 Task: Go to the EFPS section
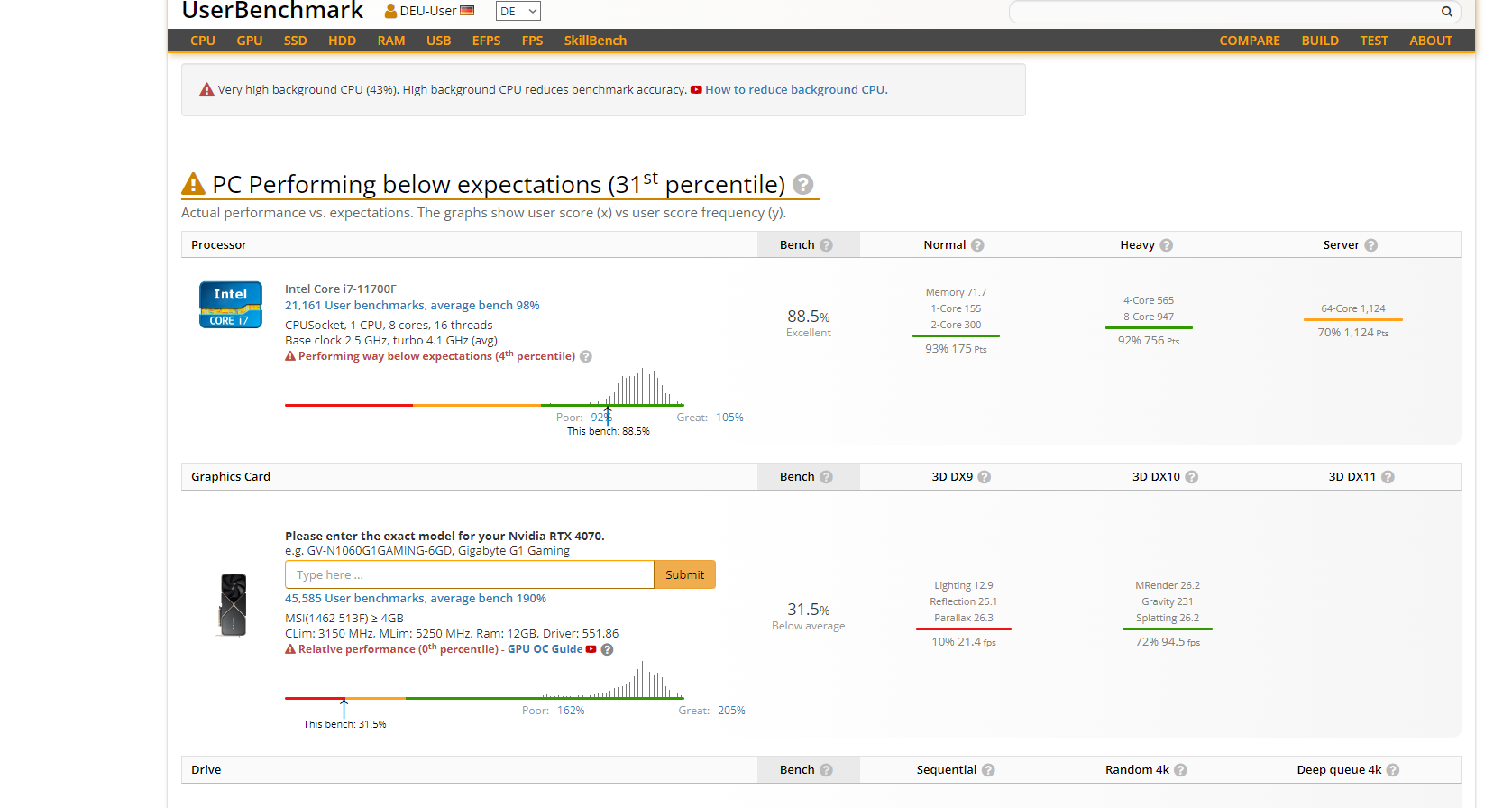tap(486, 41)
